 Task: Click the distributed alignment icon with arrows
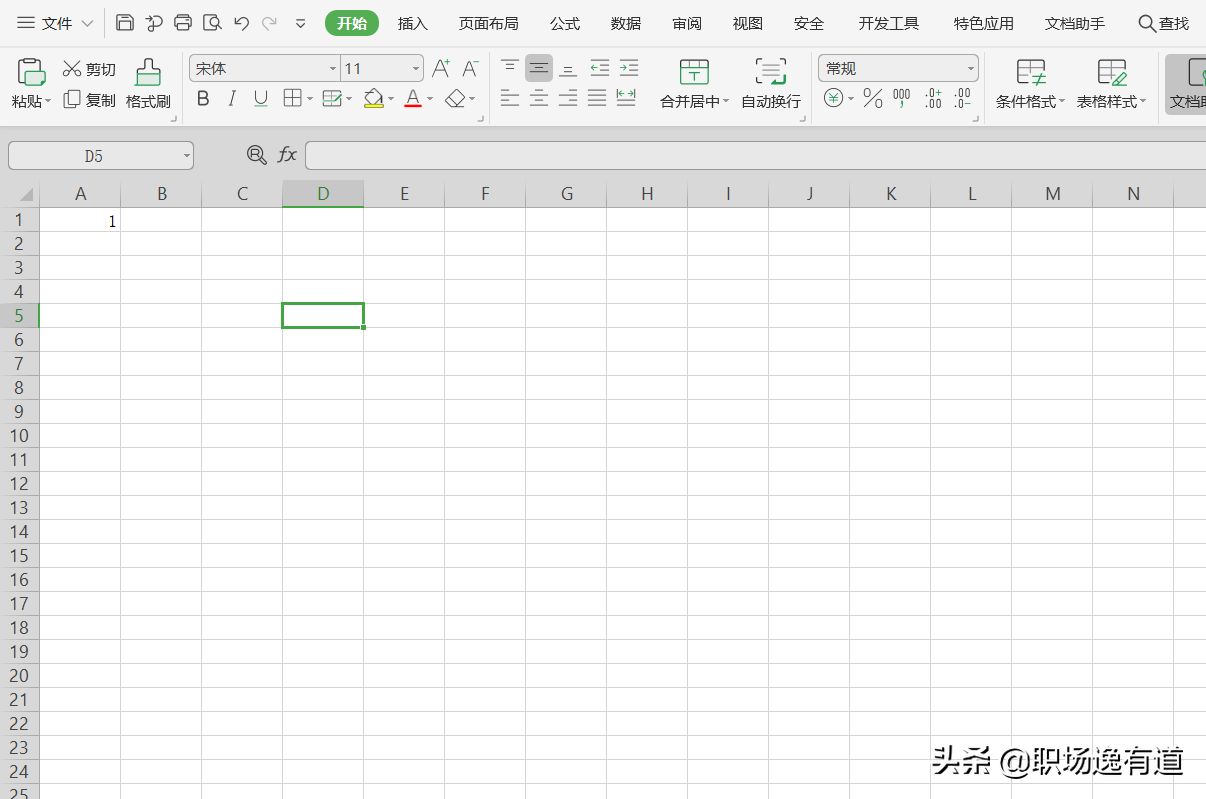pyautogui.click(x=626, y=97)
